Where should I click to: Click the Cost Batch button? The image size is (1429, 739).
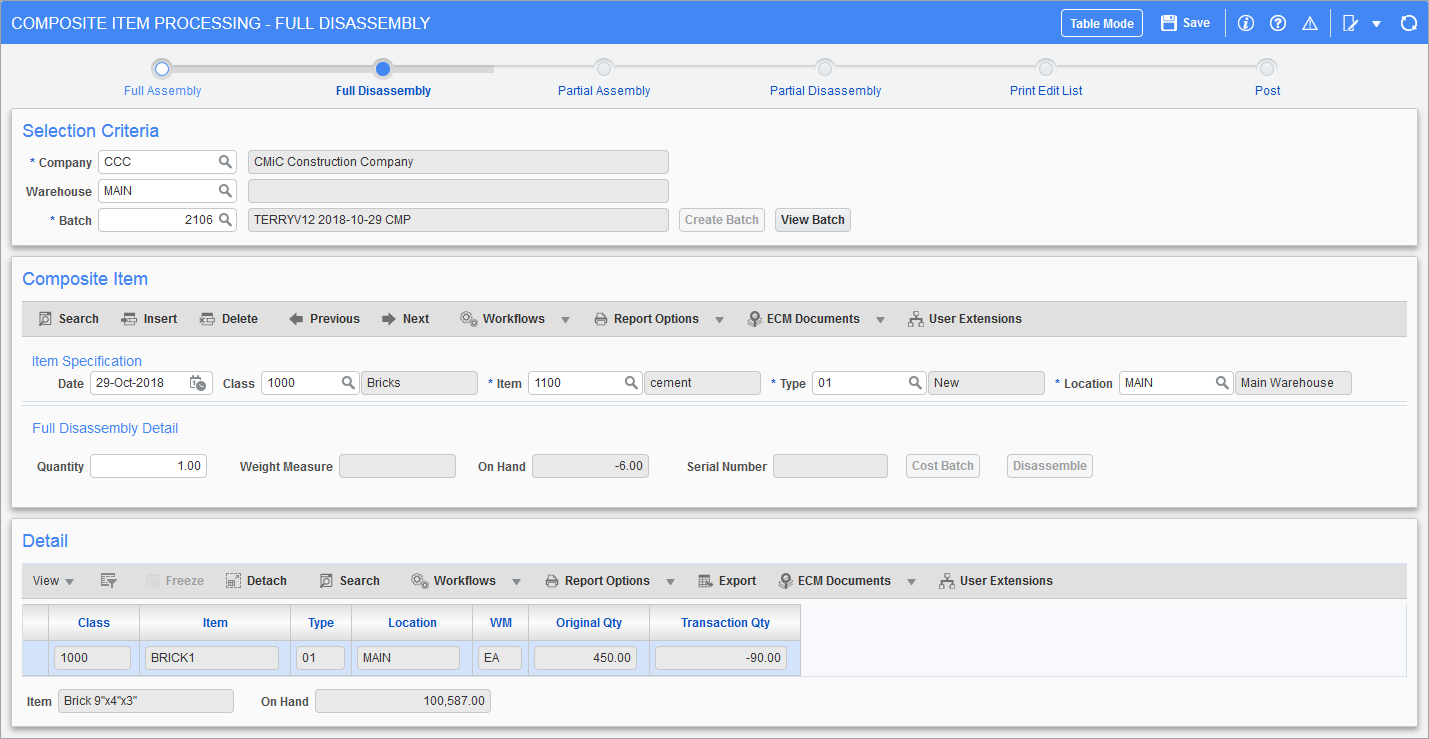(943, 466)
